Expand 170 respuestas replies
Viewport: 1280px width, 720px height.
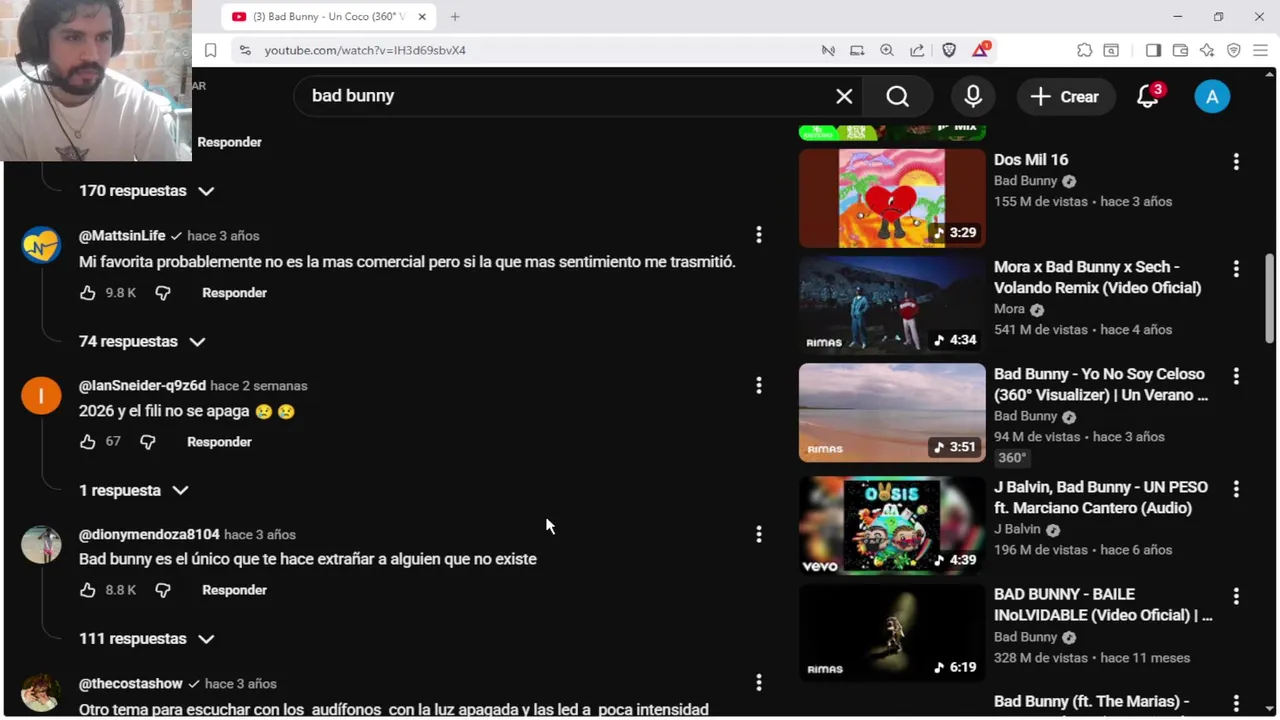tap(146, 191)
